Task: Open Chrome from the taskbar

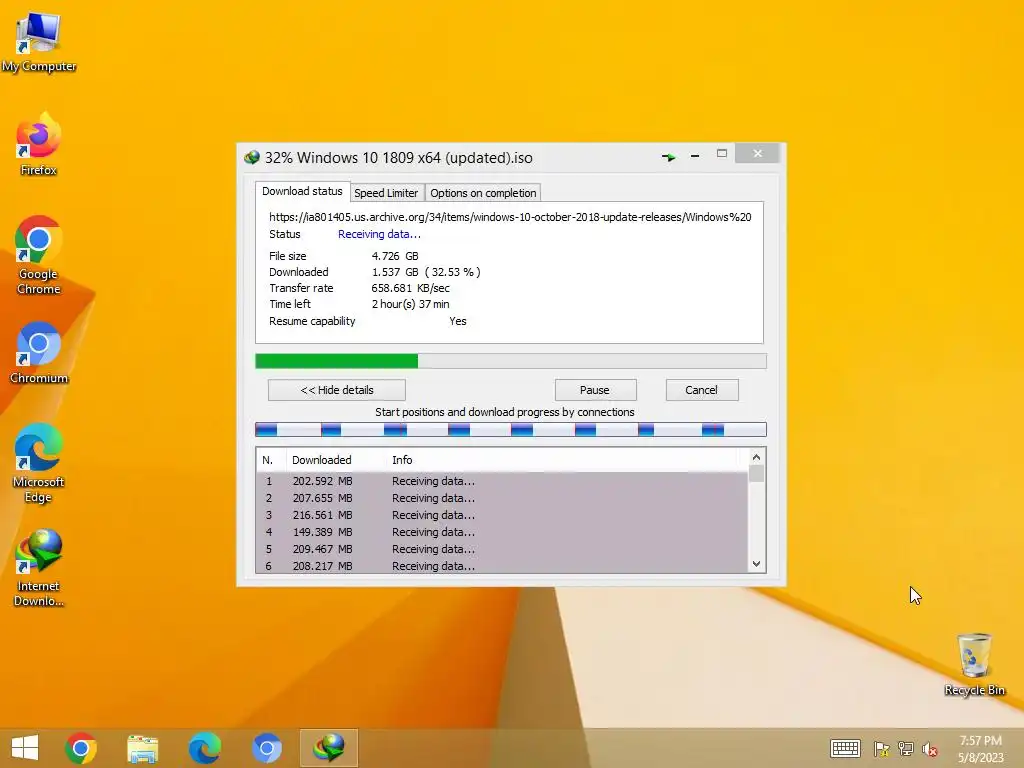Action: pyautogui.click(x=81, y=748)
